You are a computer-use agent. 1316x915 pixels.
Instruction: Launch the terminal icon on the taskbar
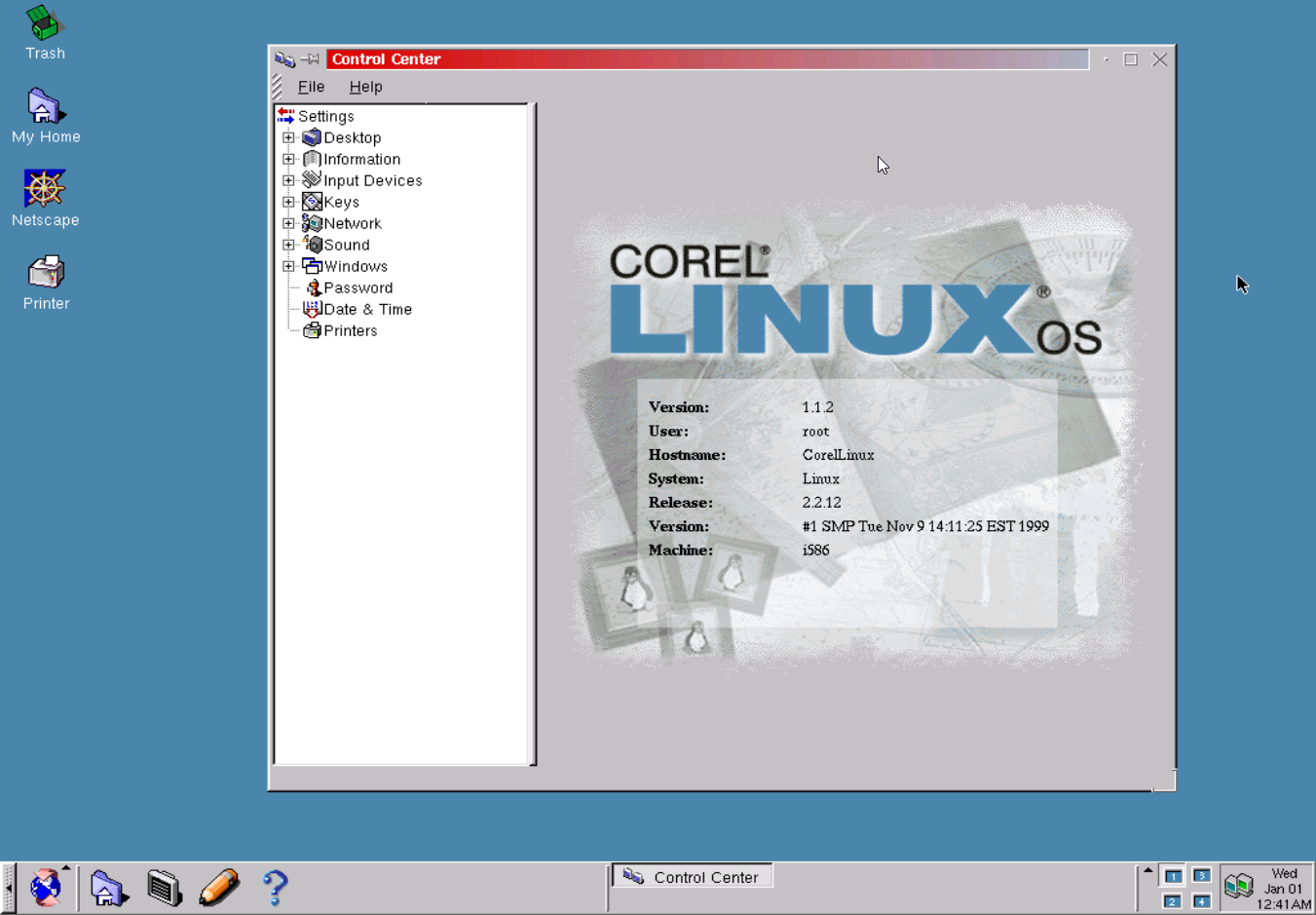(x=164, y=887)
